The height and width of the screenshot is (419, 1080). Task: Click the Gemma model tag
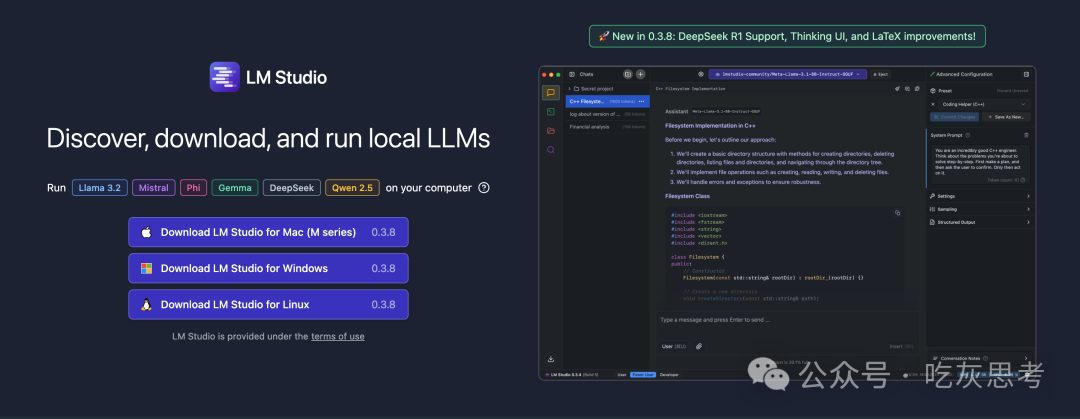pyautogui.click(x=235, y=187)
